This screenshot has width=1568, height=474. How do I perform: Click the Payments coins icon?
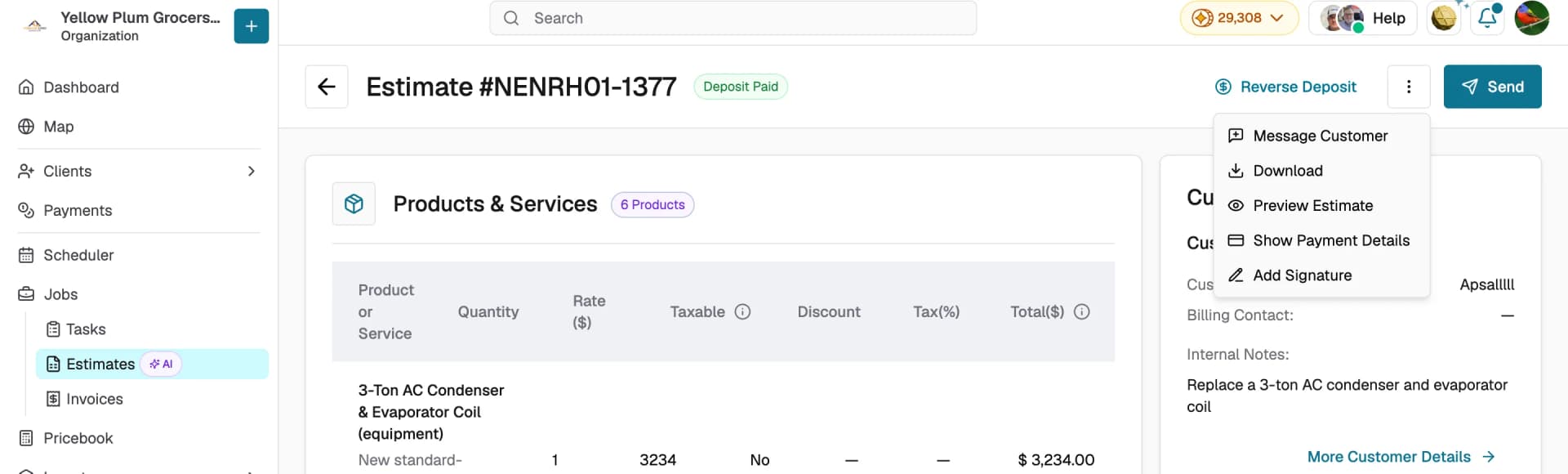coord(26,210)
